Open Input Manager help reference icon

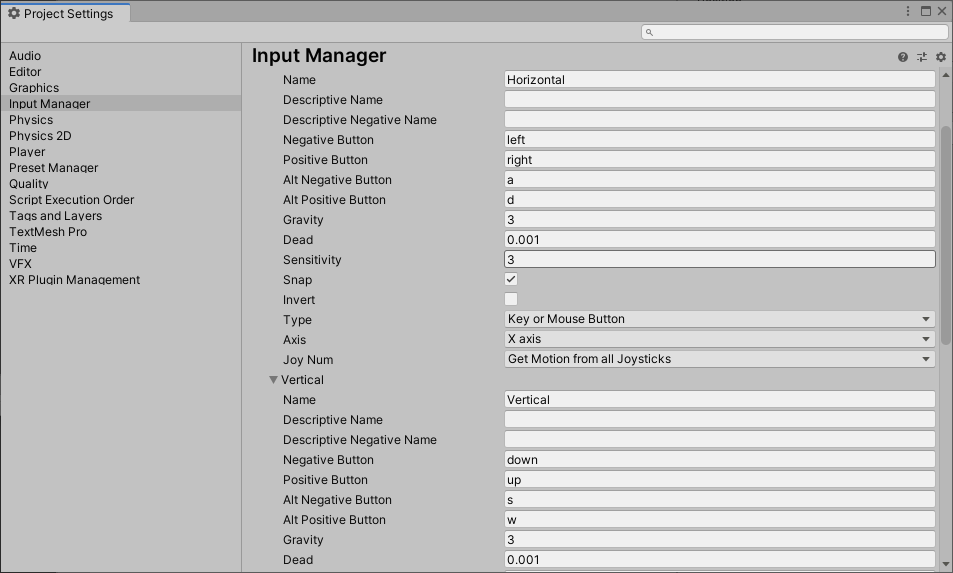coord(903,57)
